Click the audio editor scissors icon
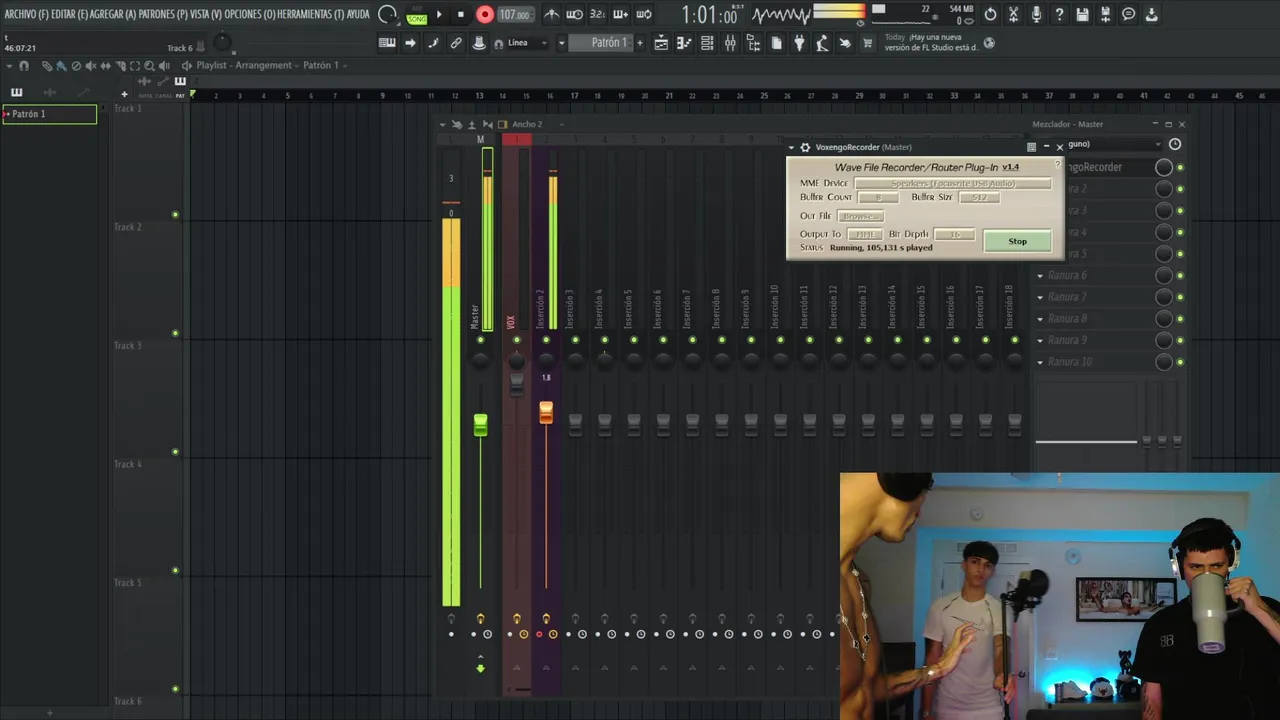1280x720 pixels. tap(1013, 14)
